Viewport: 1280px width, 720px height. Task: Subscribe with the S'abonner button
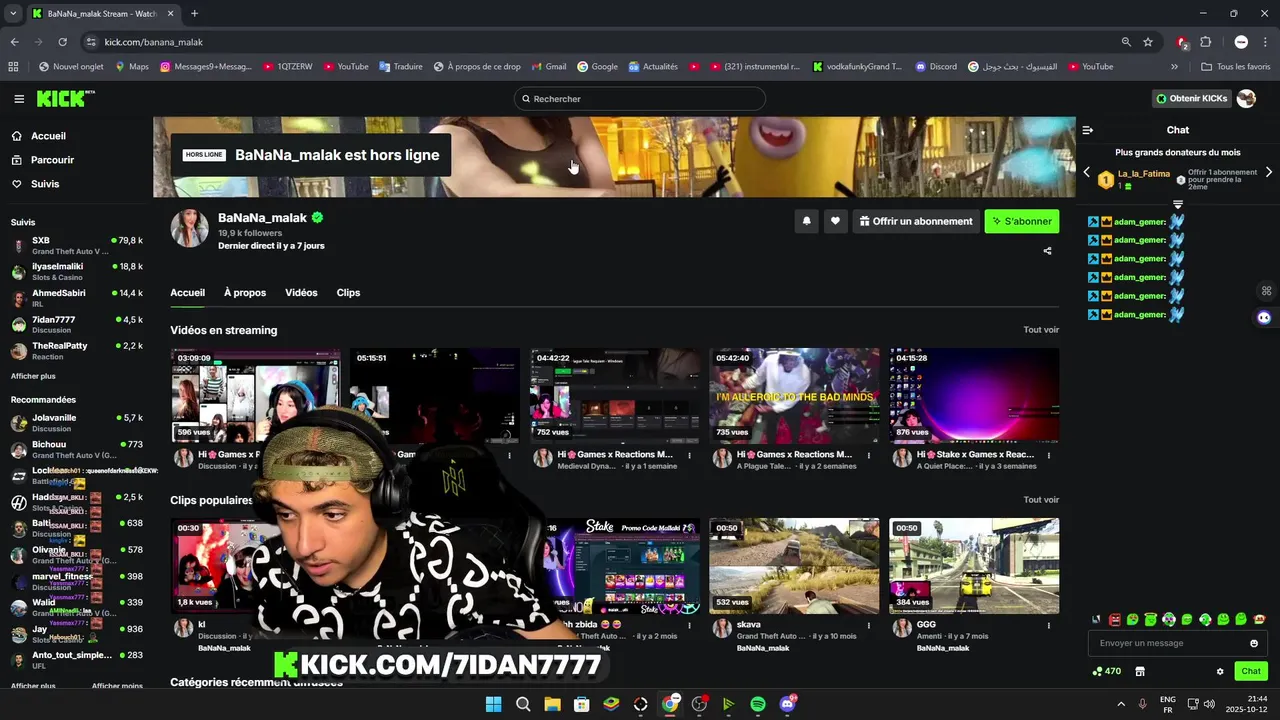tap(1021, 221)
